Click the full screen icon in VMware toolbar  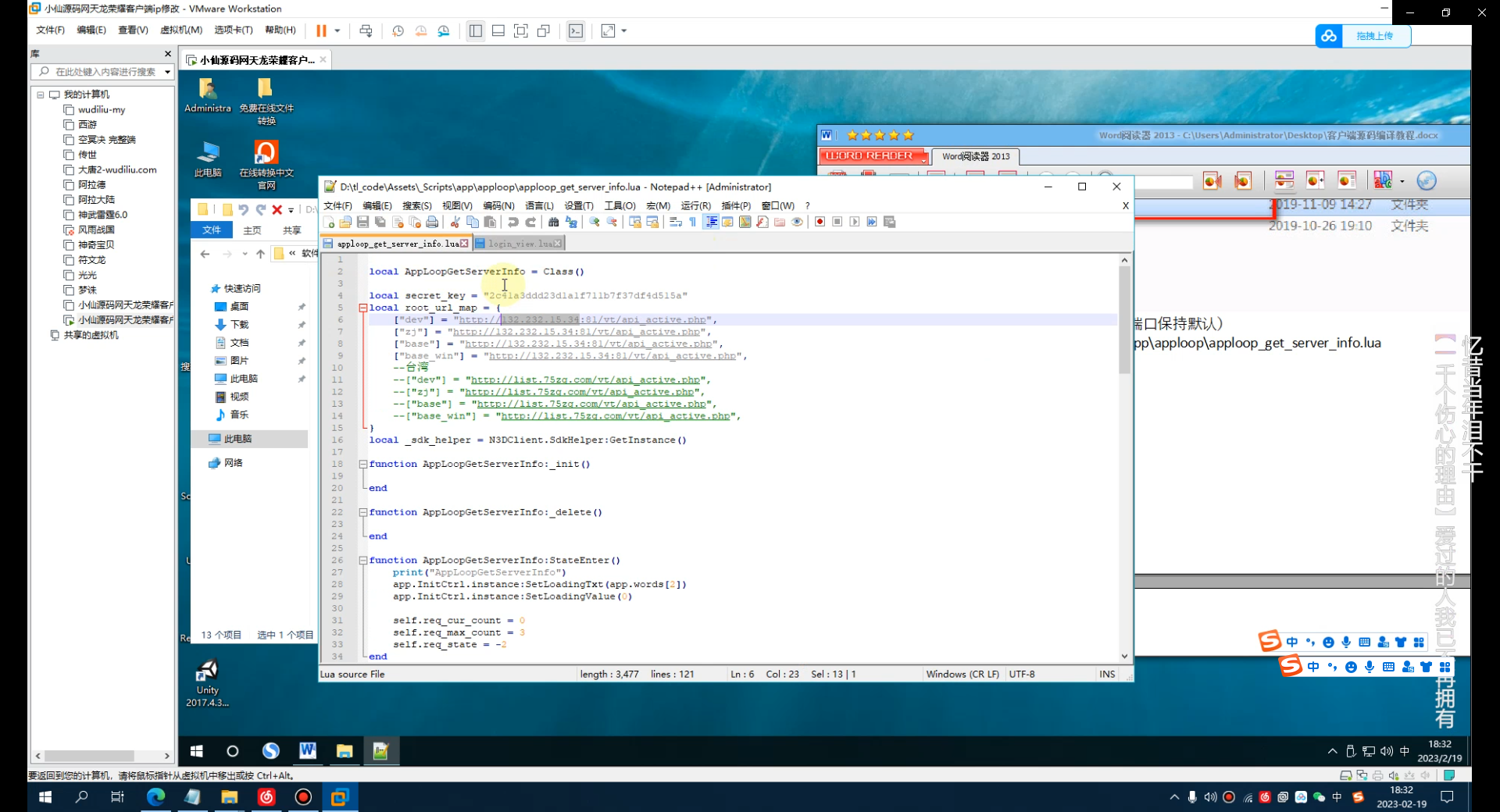coord(521,30)
